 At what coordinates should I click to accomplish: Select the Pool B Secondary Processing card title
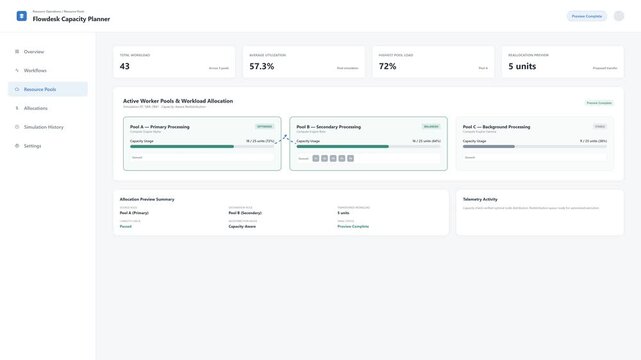click(329, 127)
